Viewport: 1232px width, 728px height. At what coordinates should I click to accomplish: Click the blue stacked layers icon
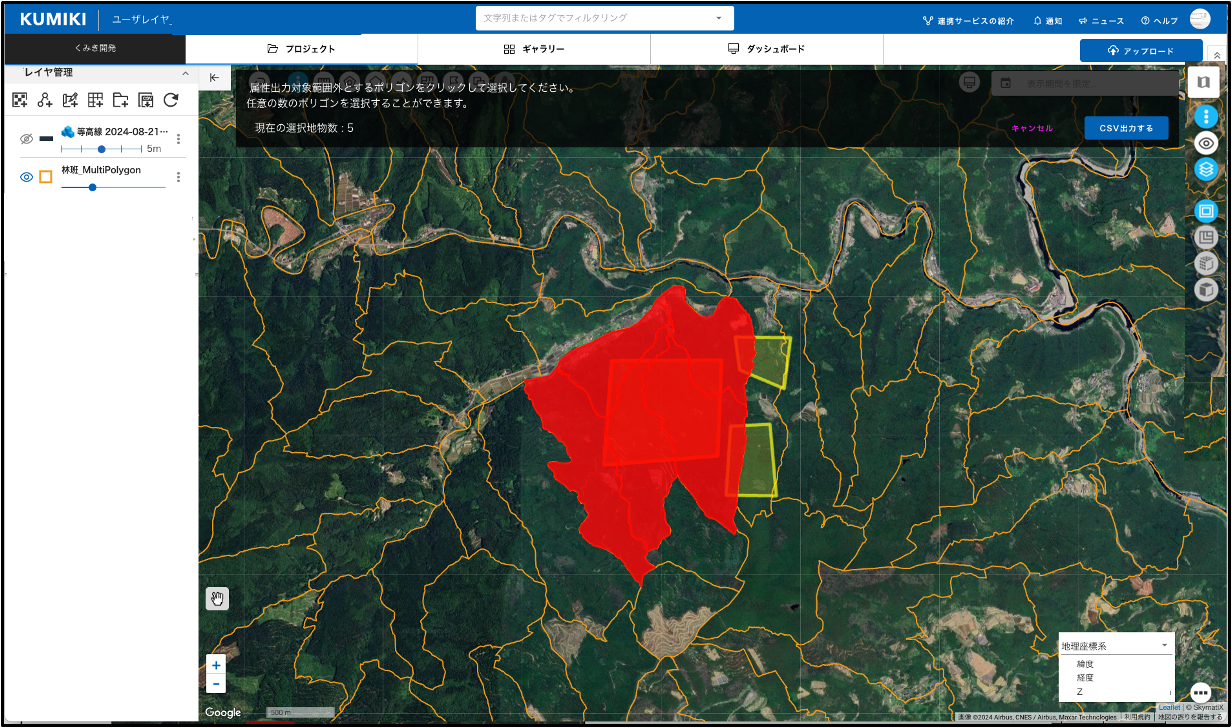pyautogui.click(x=1206, y=169)
